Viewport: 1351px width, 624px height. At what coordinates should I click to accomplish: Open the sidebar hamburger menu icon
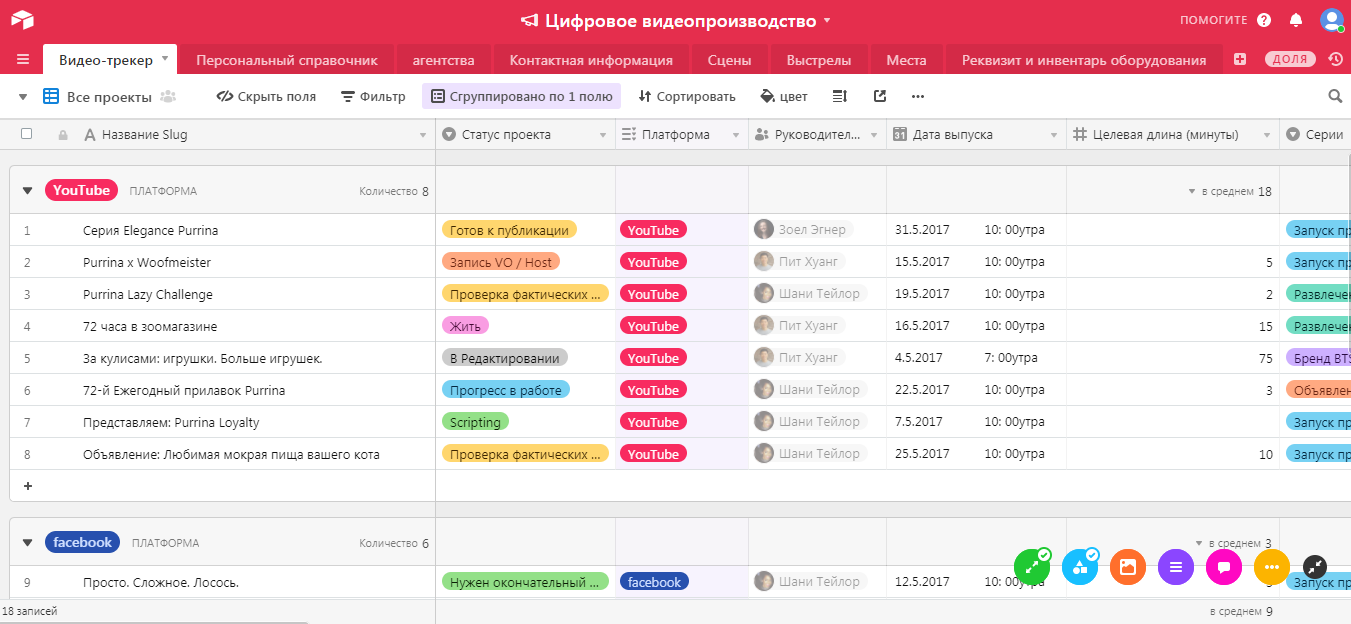(x=23, y=59)
